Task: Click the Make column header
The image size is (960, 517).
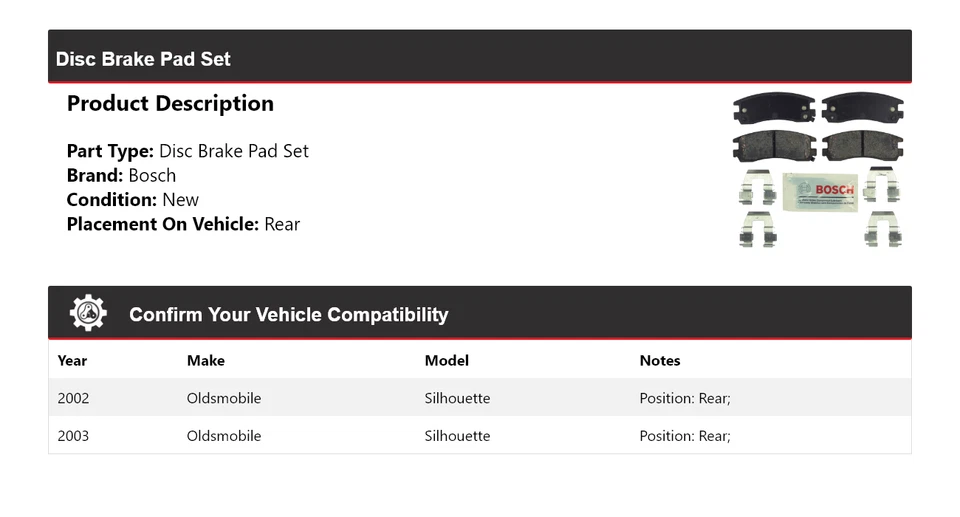Action: [x=205, y=360]
